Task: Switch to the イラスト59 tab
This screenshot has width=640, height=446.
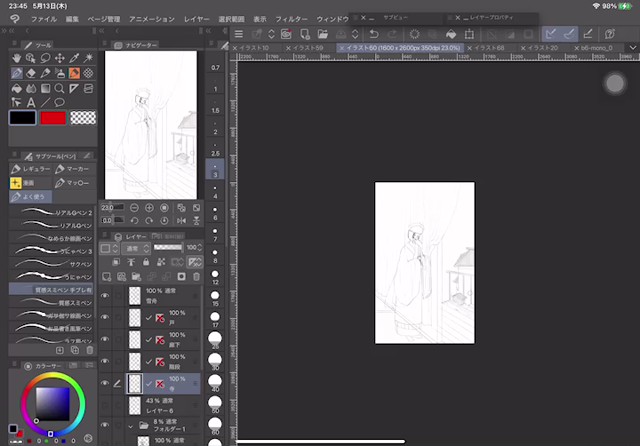Action: click(x=308, y=48)
